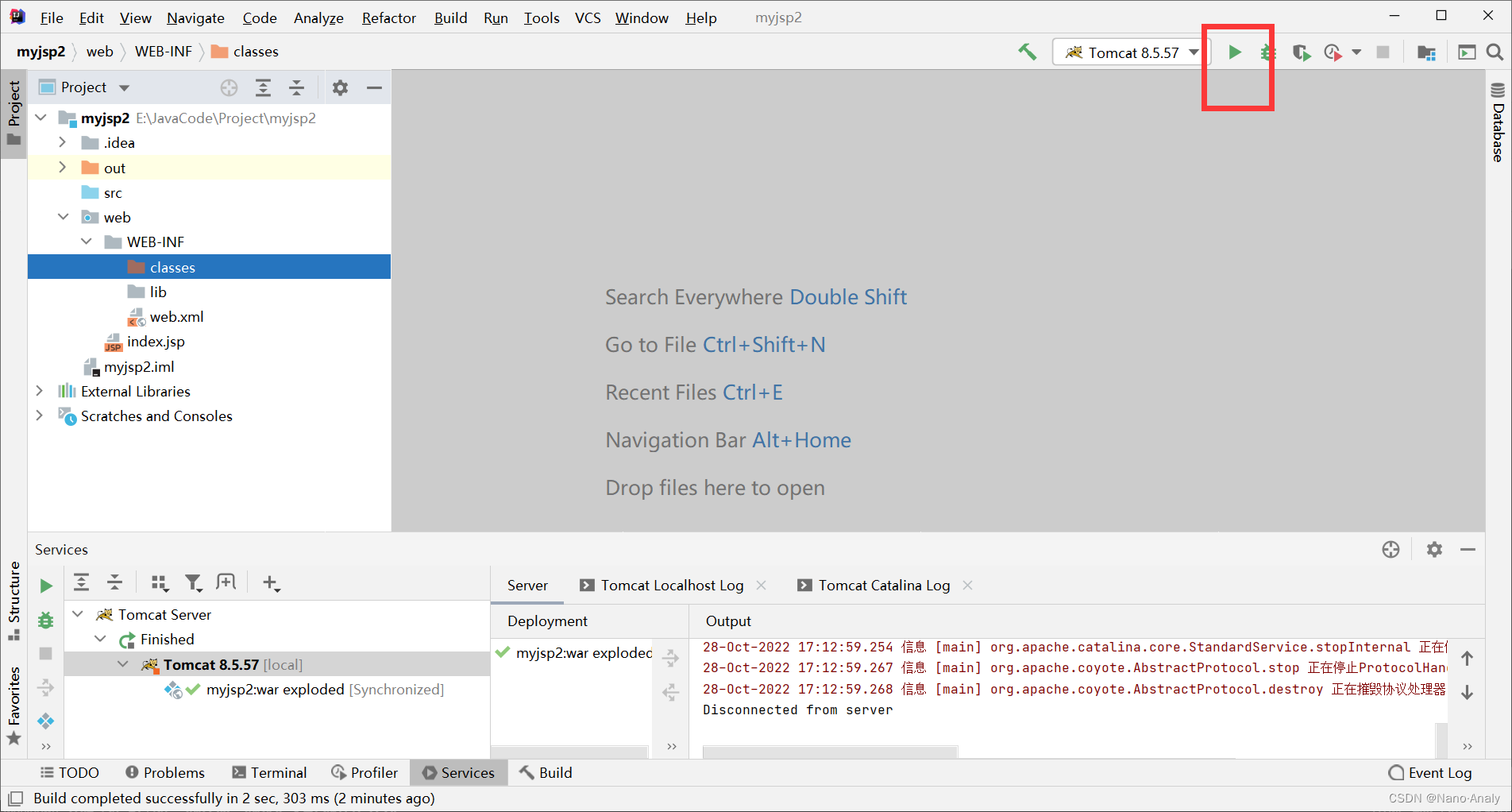The height and width of the screenshot is (812, 1512).
Task: Click the Build Project hammer icon
Action: coord(1027,52)
